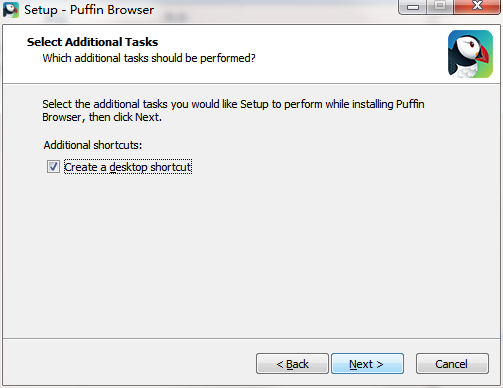
Task: Minimize the Setup window
Action: pyautogui.click(x=413, y=7)
